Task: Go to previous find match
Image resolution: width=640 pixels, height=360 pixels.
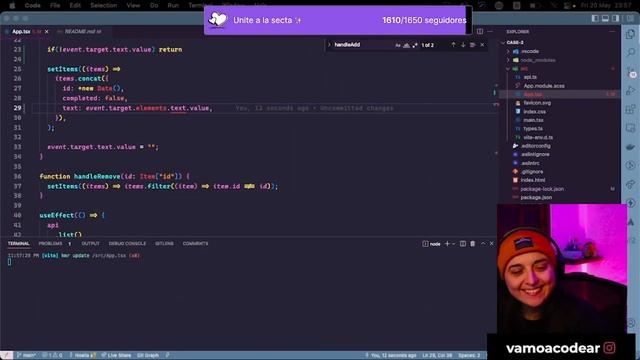Action: pos(453,45)
